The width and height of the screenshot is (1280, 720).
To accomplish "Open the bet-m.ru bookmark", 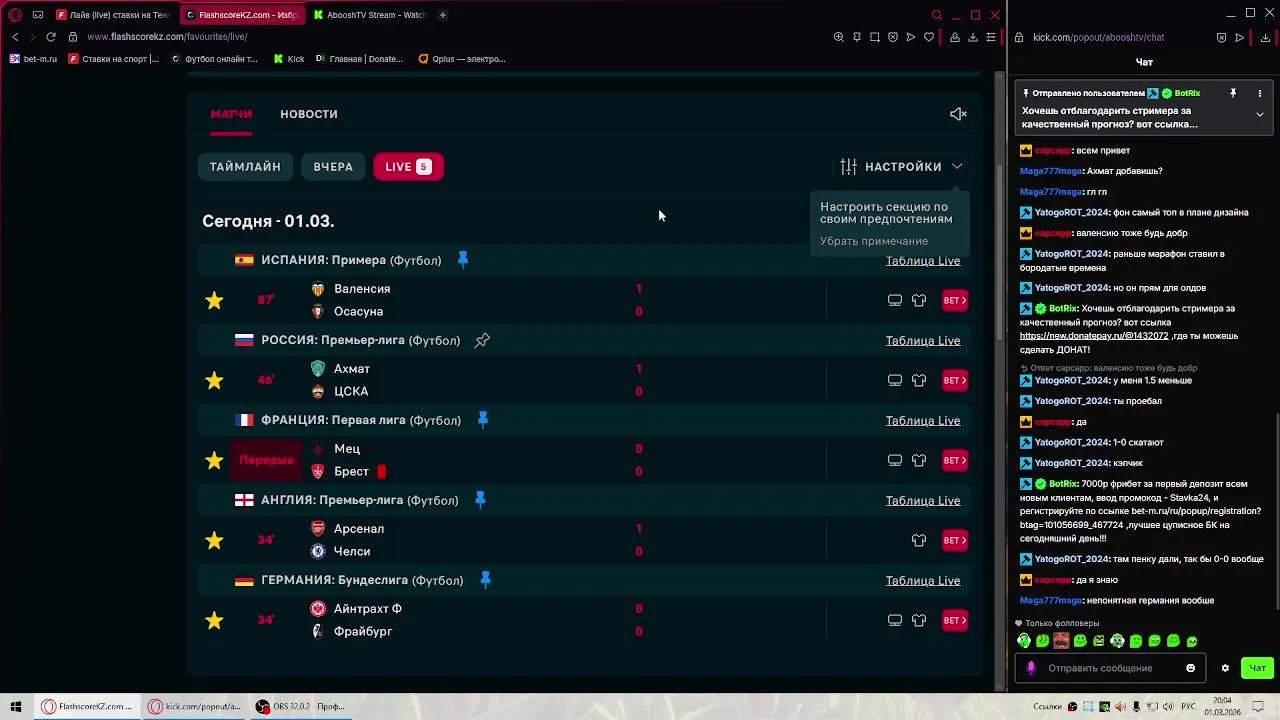I will point(33,59).
